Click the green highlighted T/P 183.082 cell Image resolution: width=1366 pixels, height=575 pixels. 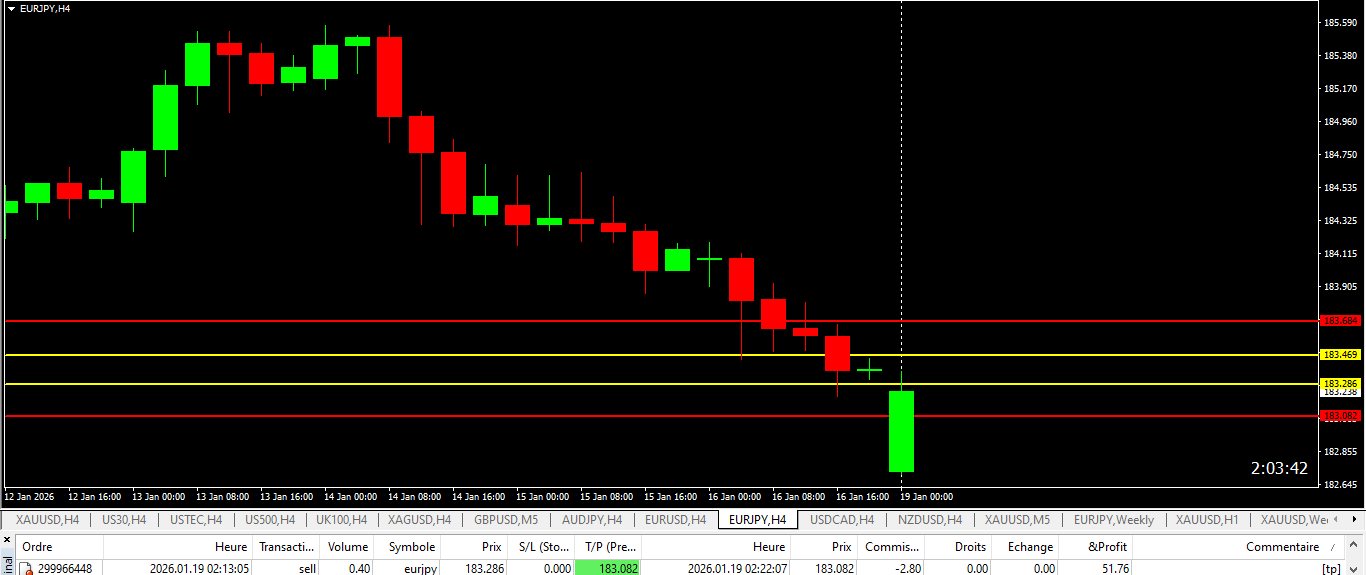pos(608,568)
